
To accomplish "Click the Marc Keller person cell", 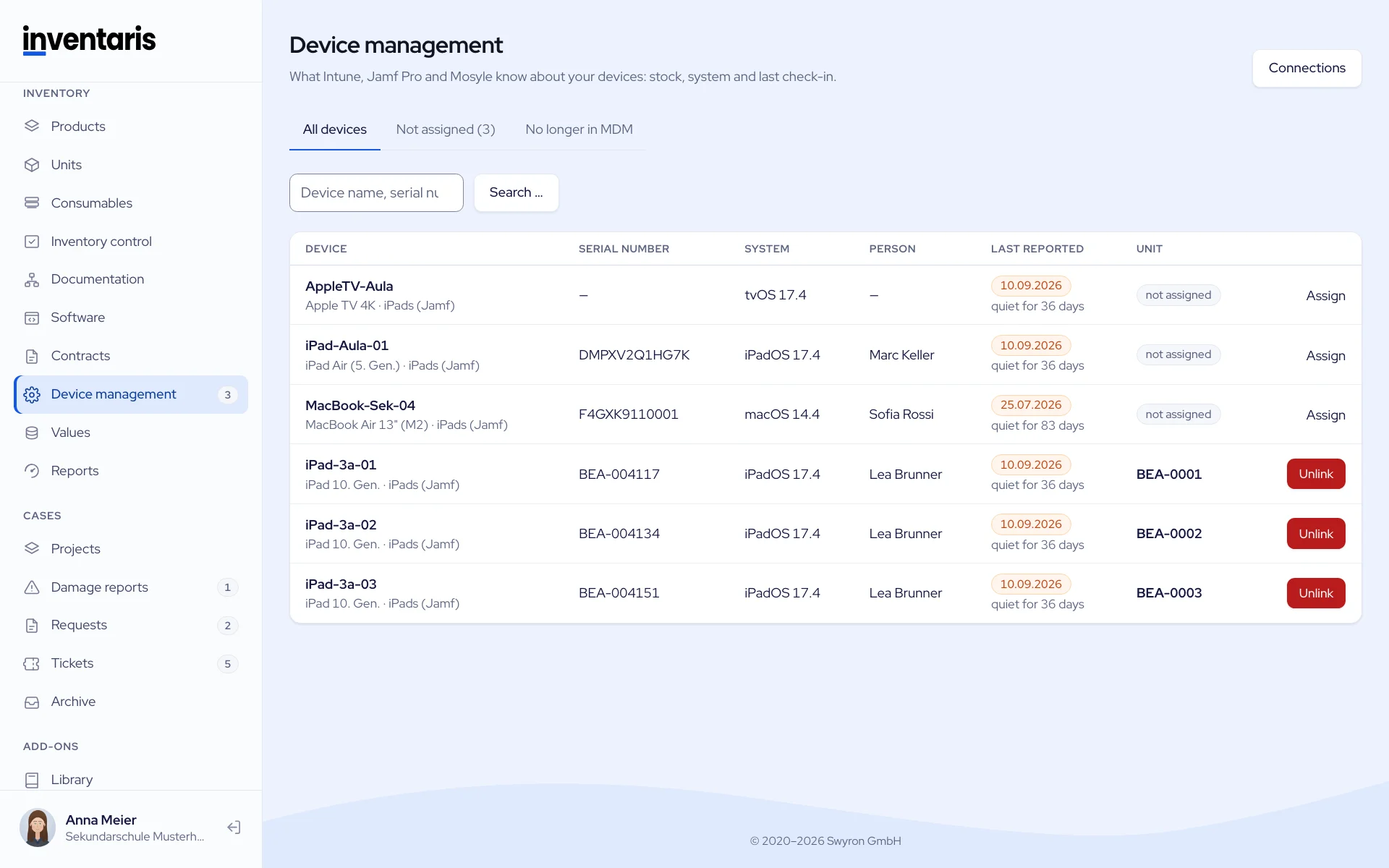I will (x=901, y=355).
